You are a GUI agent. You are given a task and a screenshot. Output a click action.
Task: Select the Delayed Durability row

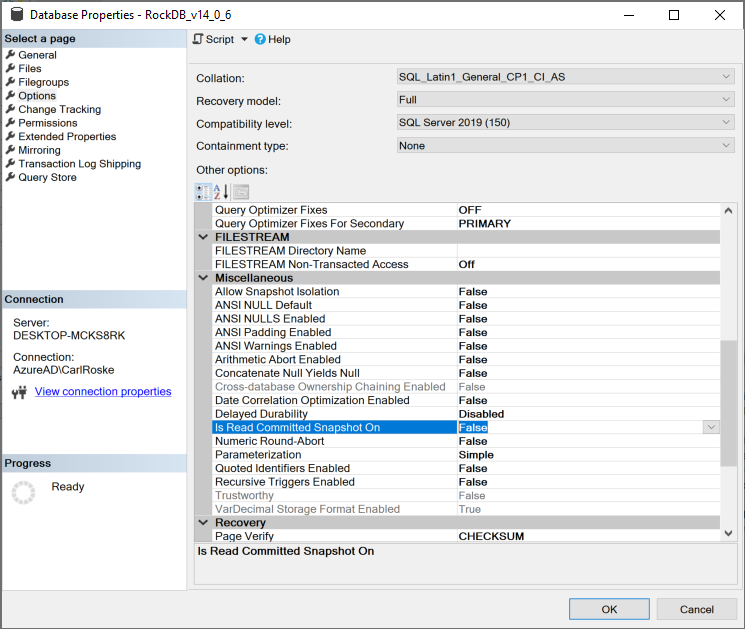coord(466,414)
